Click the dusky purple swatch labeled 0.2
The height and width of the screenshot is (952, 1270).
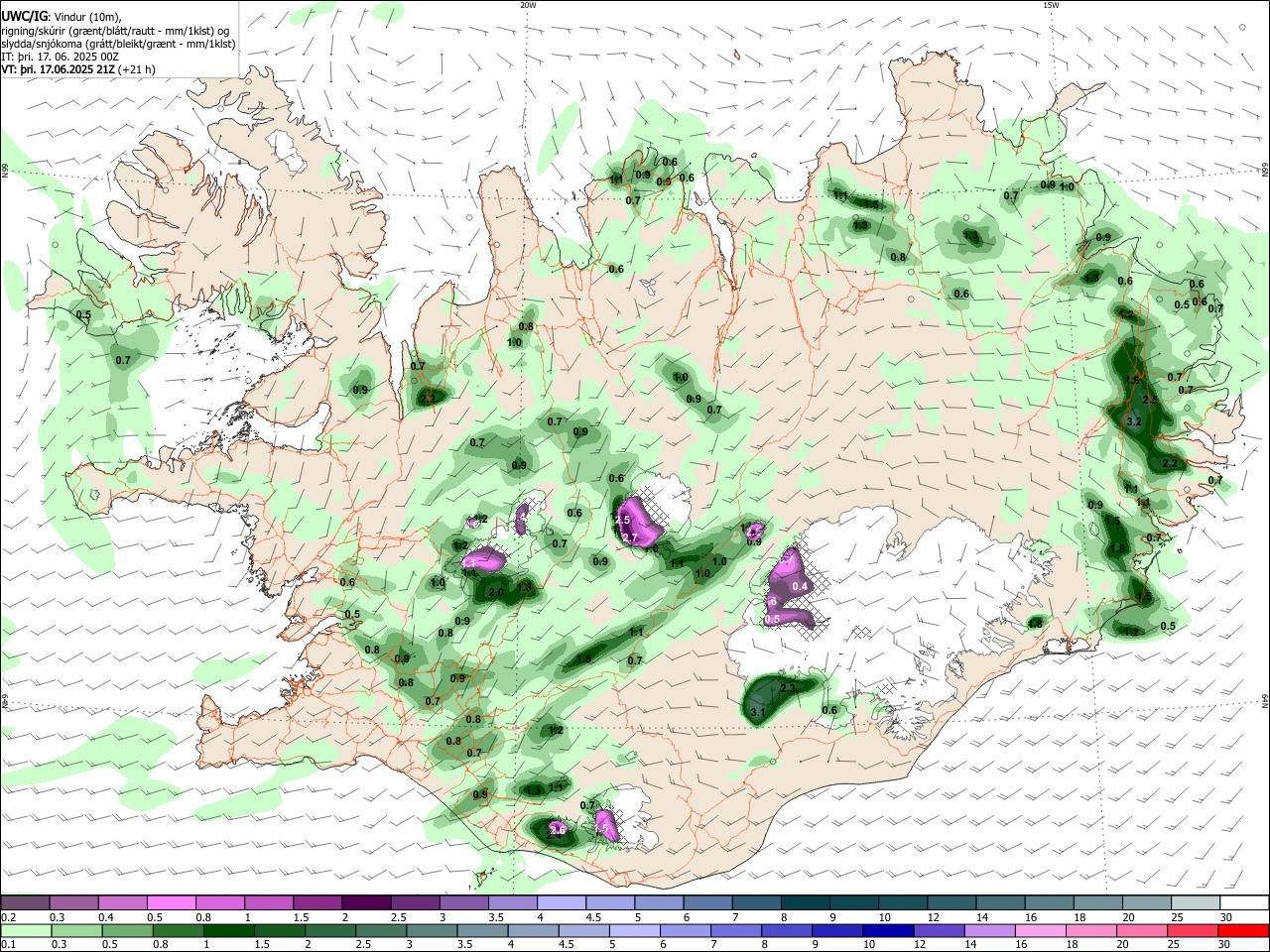(26, 903)
